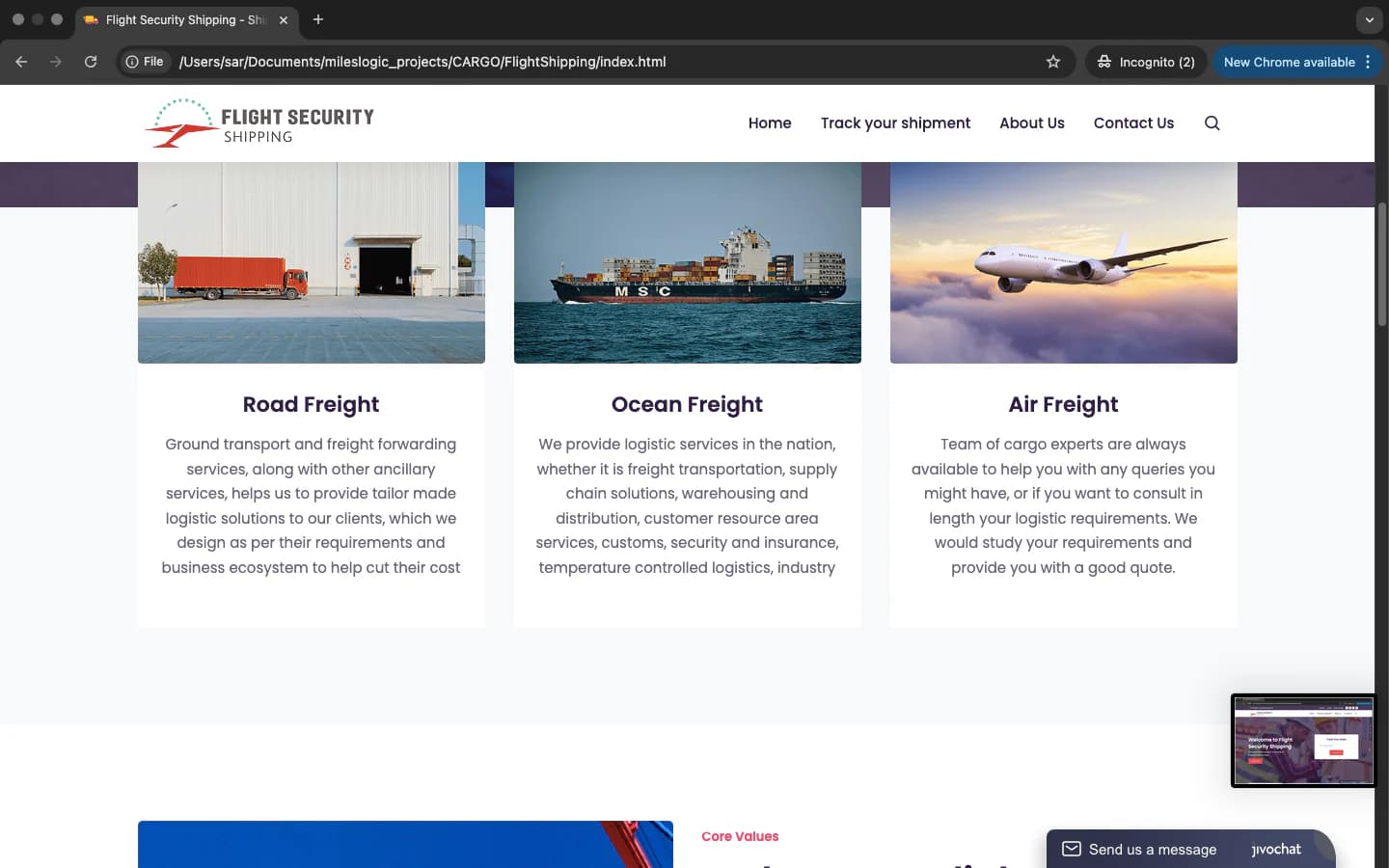Screen dimensions: 1389x868
Task: Select the Ocean Freight heading
Action: click(687, 404)
